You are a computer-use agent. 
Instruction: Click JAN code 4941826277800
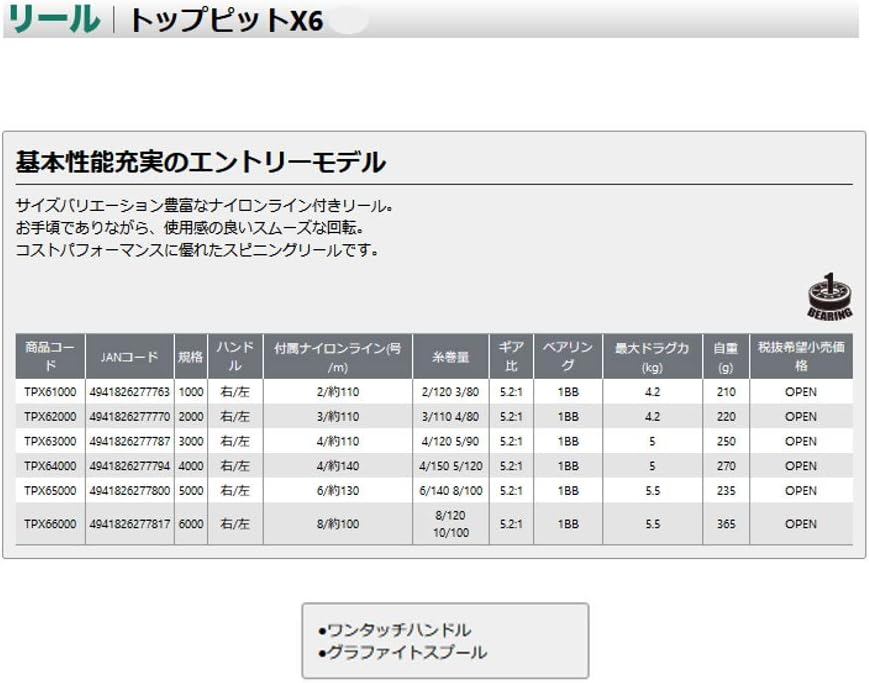click(129, 491)
